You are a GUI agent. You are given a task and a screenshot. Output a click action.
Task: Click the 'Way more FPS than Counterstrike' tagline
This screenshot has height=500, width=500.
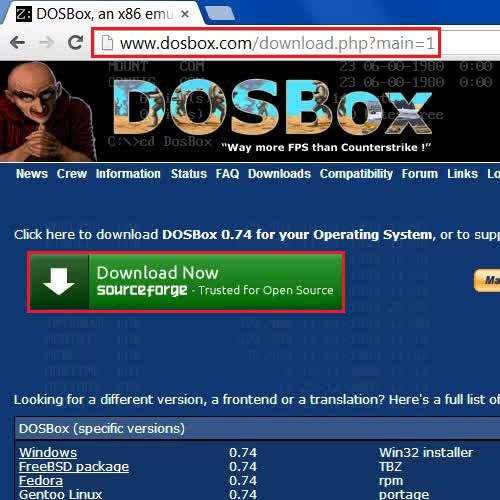point(326,147)
